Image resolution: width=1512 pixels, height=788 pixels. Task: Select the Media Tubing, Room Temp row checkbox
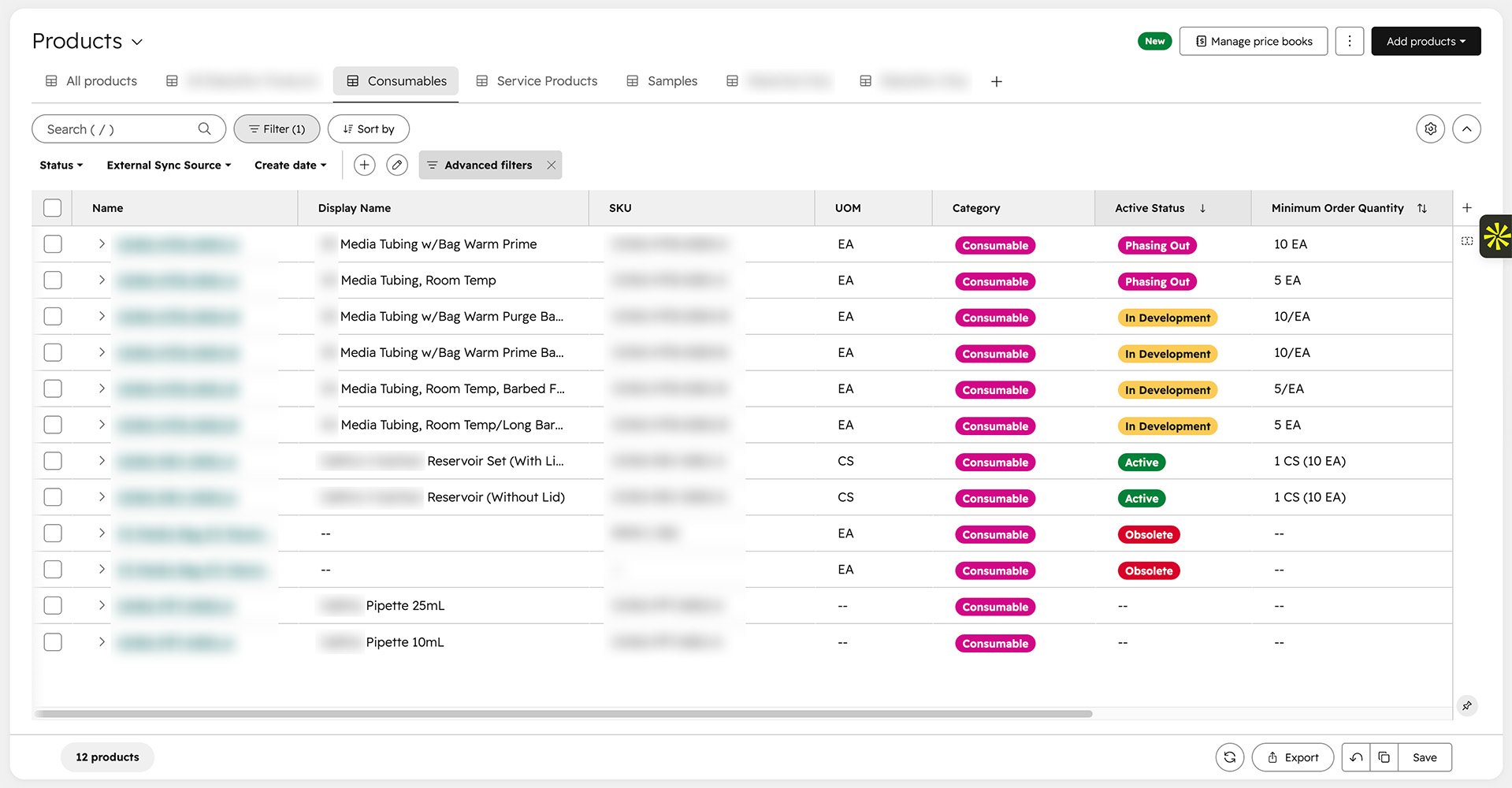point(53,281)
